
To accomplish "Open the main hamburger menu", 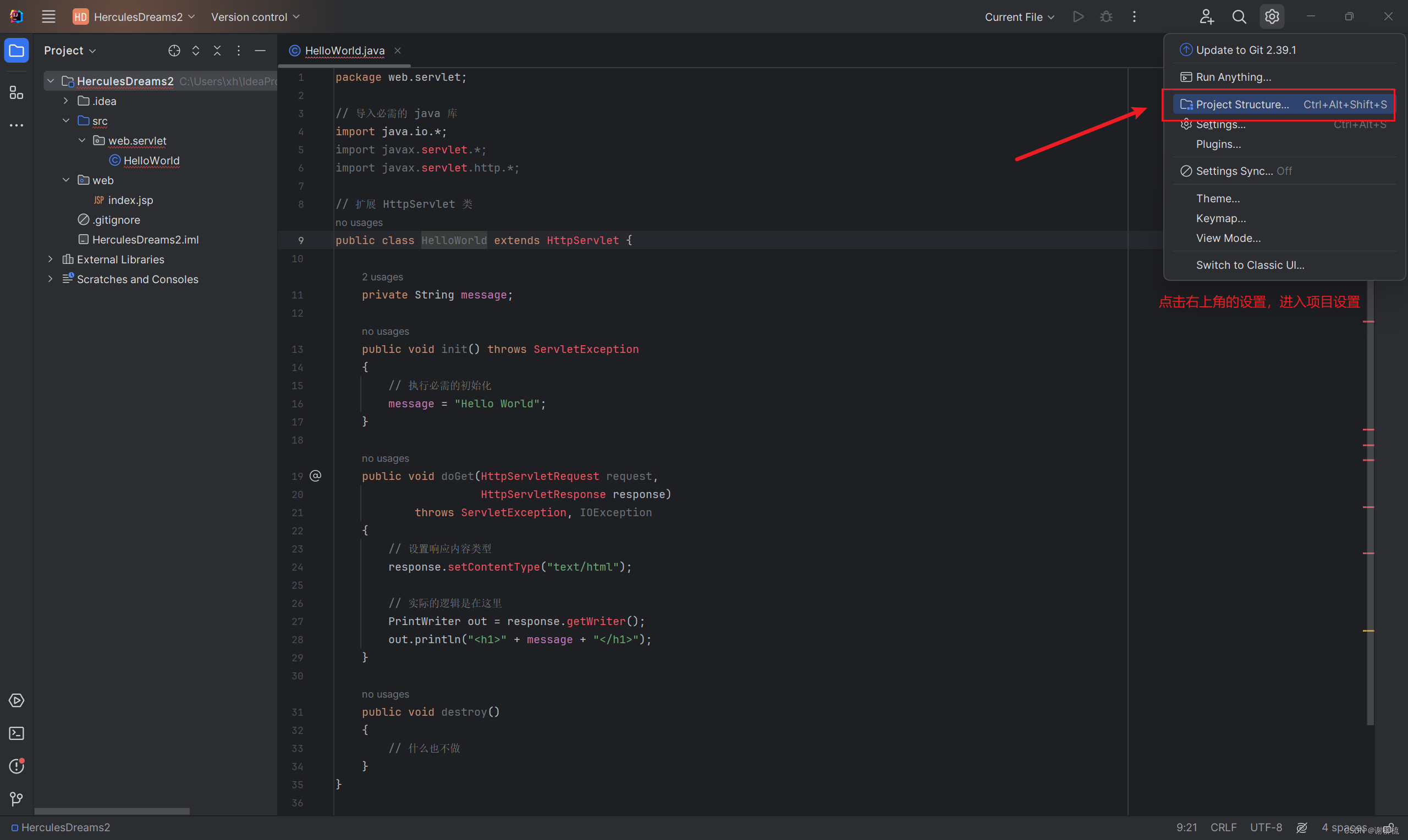I will [48, 16].
